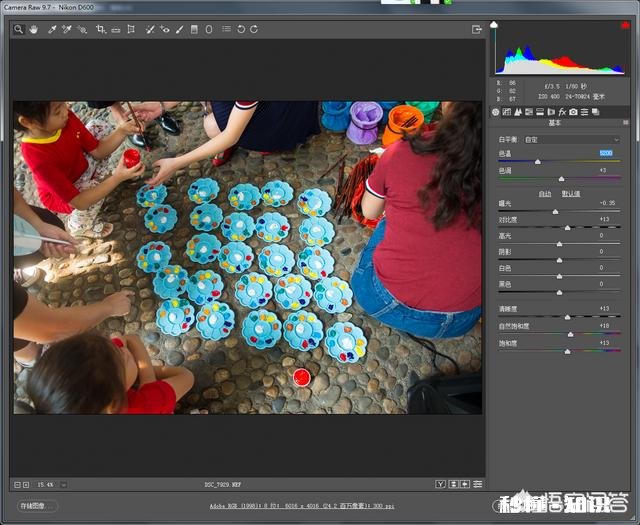Select the Hand tool
This screenshot has height=525, width=640.
point(33,29)
